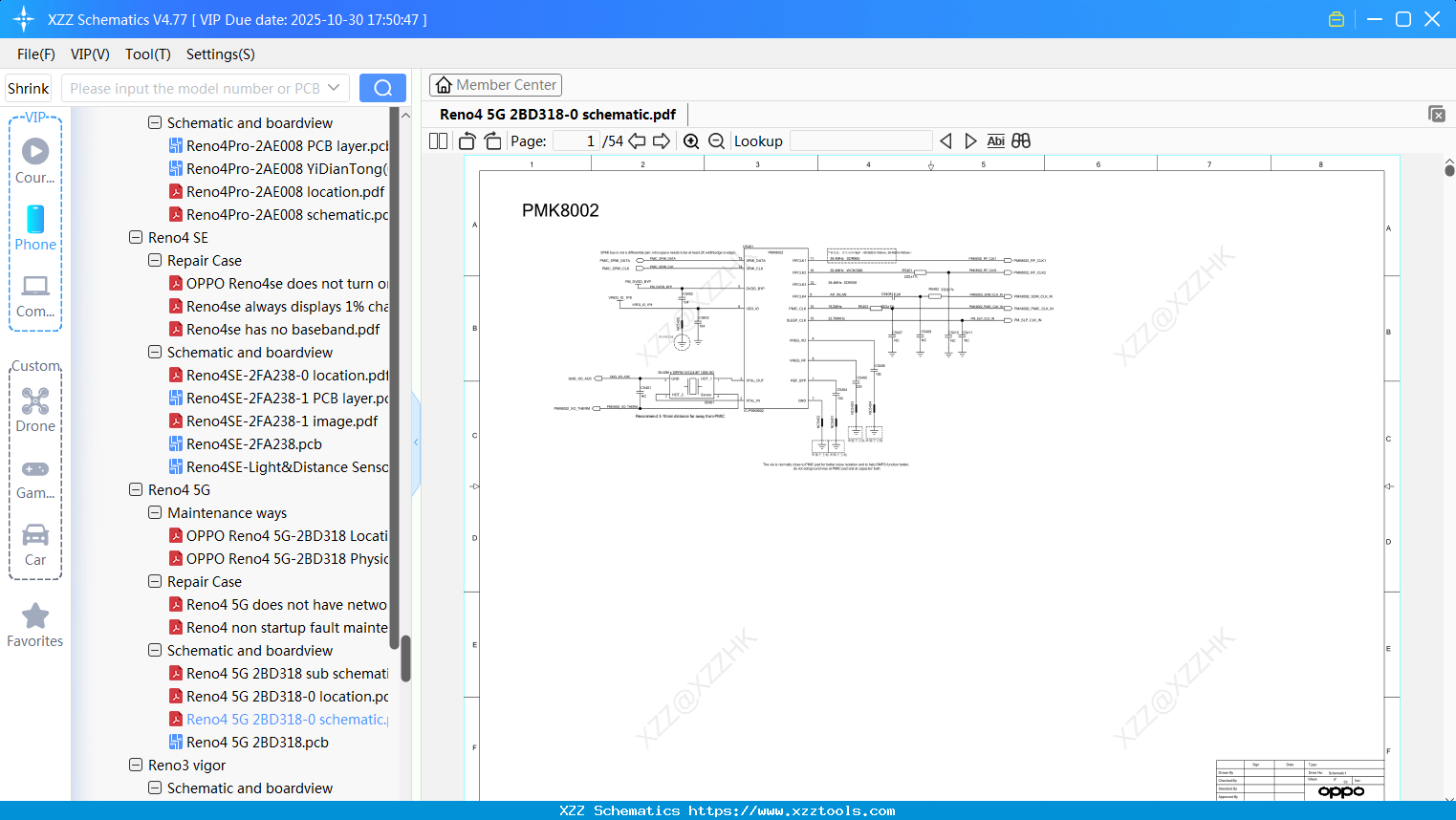
Task: Collapse the left tree panel handle
Action: tap(416, 442)
